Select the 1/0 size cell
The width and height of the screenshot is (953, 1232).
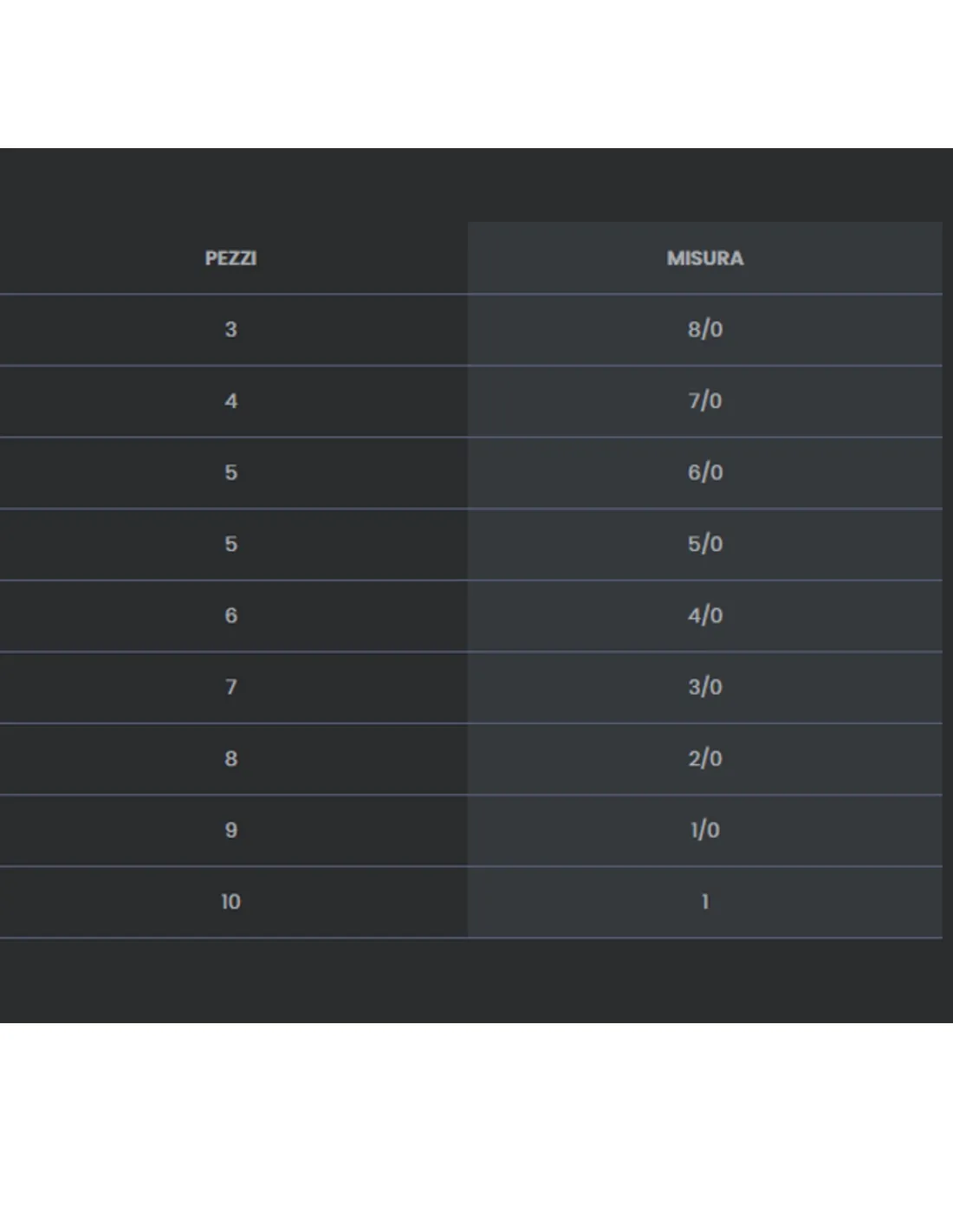705,830
